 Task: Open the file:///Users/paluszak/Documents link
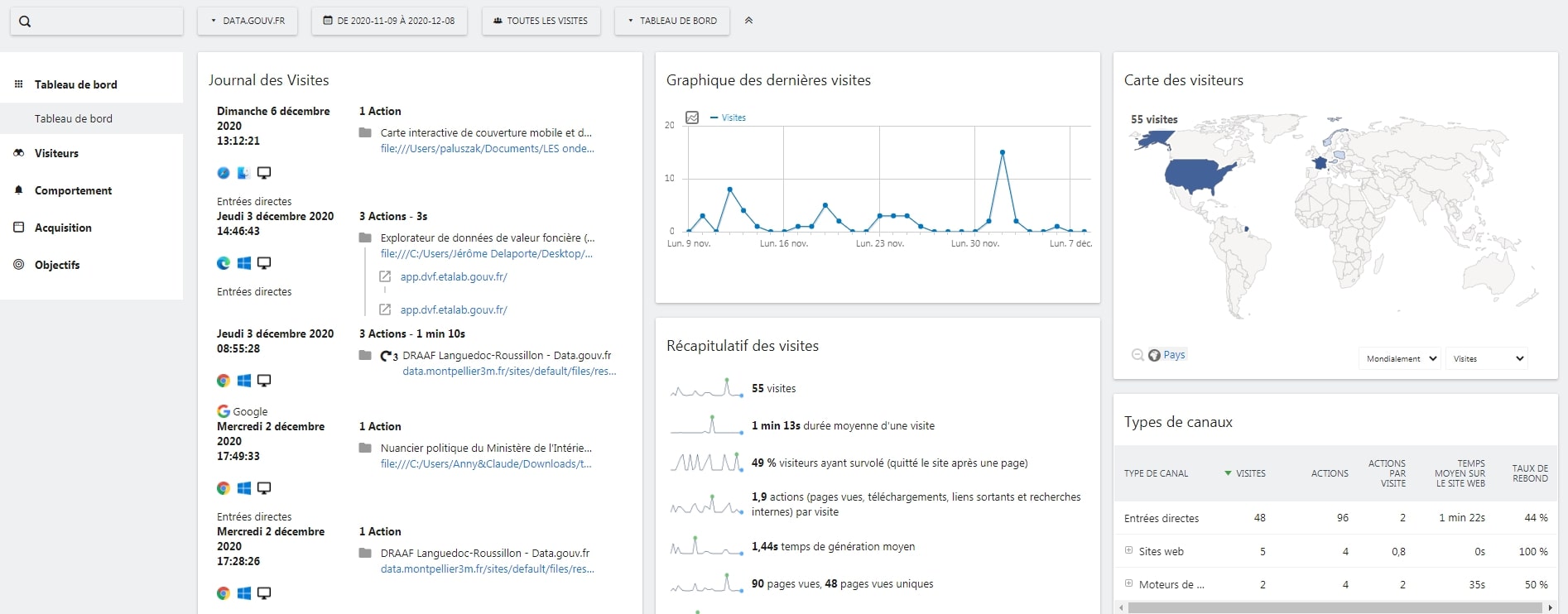(x=488, y=149)
